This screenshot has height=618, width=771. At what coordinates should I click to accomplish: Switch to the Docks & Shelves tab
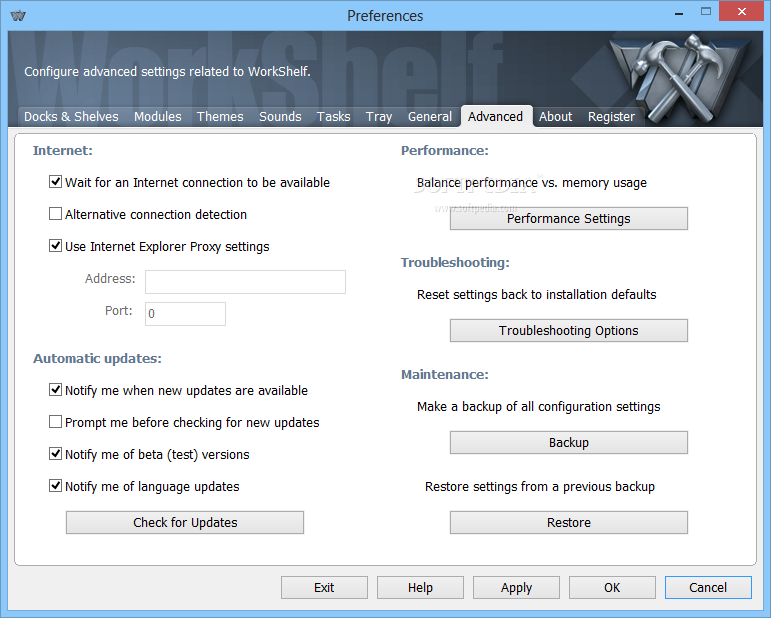point(71,117)
